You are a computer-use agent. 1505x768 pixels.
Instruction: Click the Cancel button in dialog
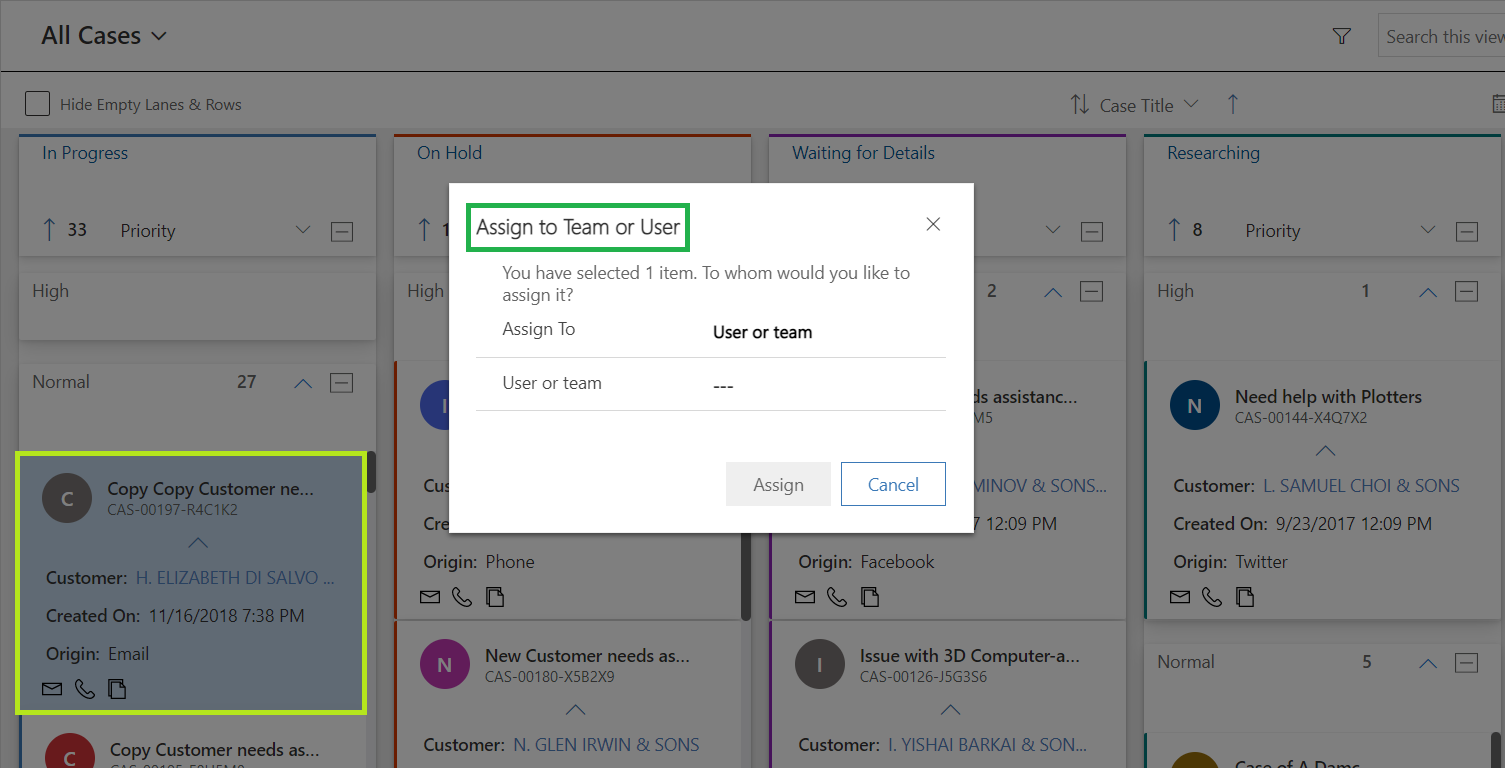893,484
